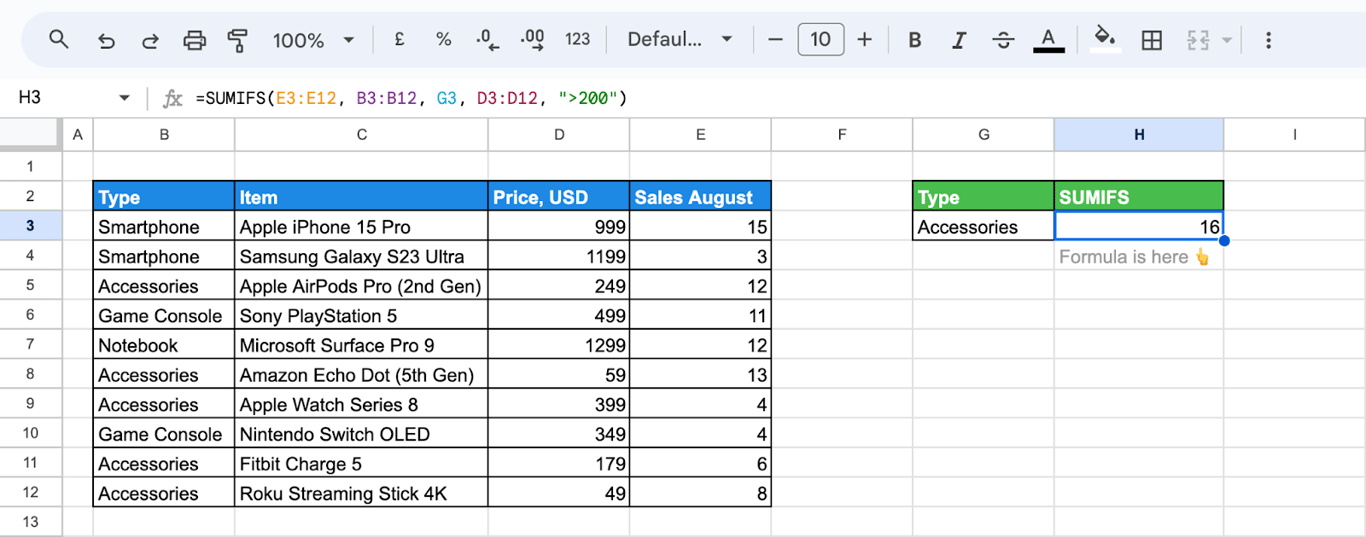This screenshot has height=537, width=1366.
Task: Select the Sony PlayStation 5 cell
Action: click(362, 316)
